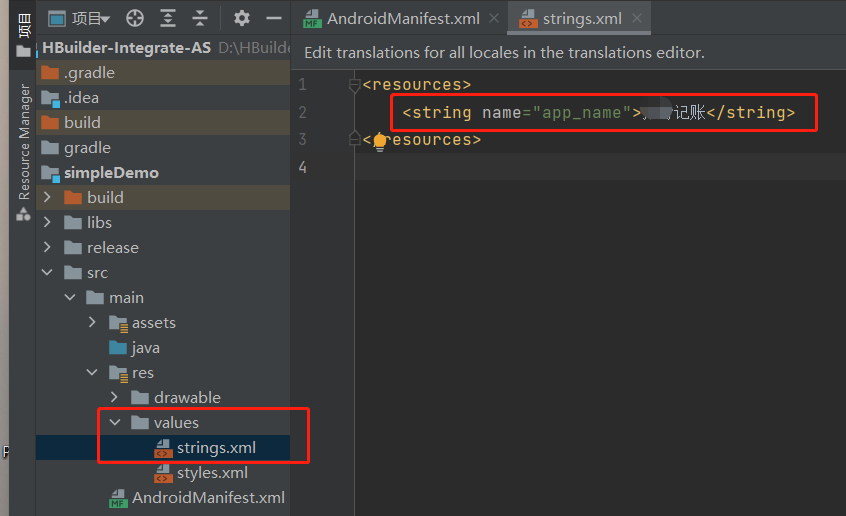The image size is (846, 516).
Task: Click the locate/select opened file target icon
Action: (134, 18)
